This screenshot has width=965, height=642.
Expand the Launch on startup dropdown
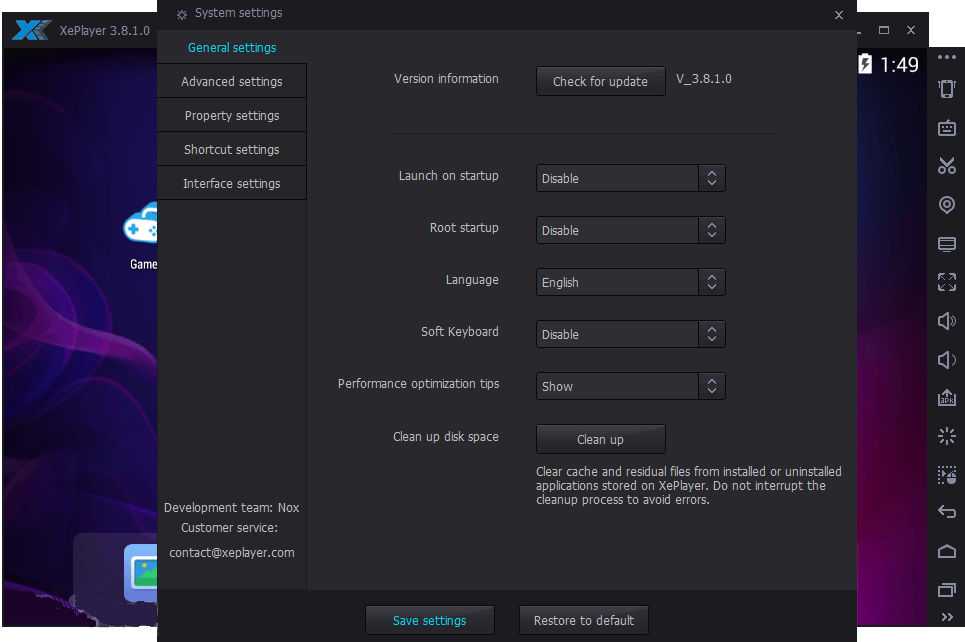[x=630, y=178]
